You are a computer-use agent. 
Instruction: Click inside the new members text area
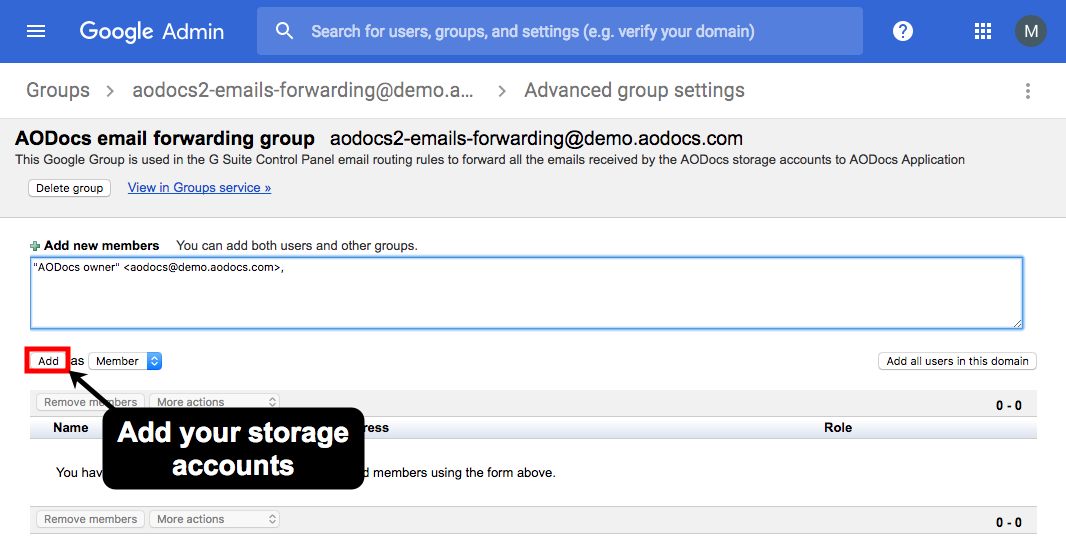click(526, 293)
